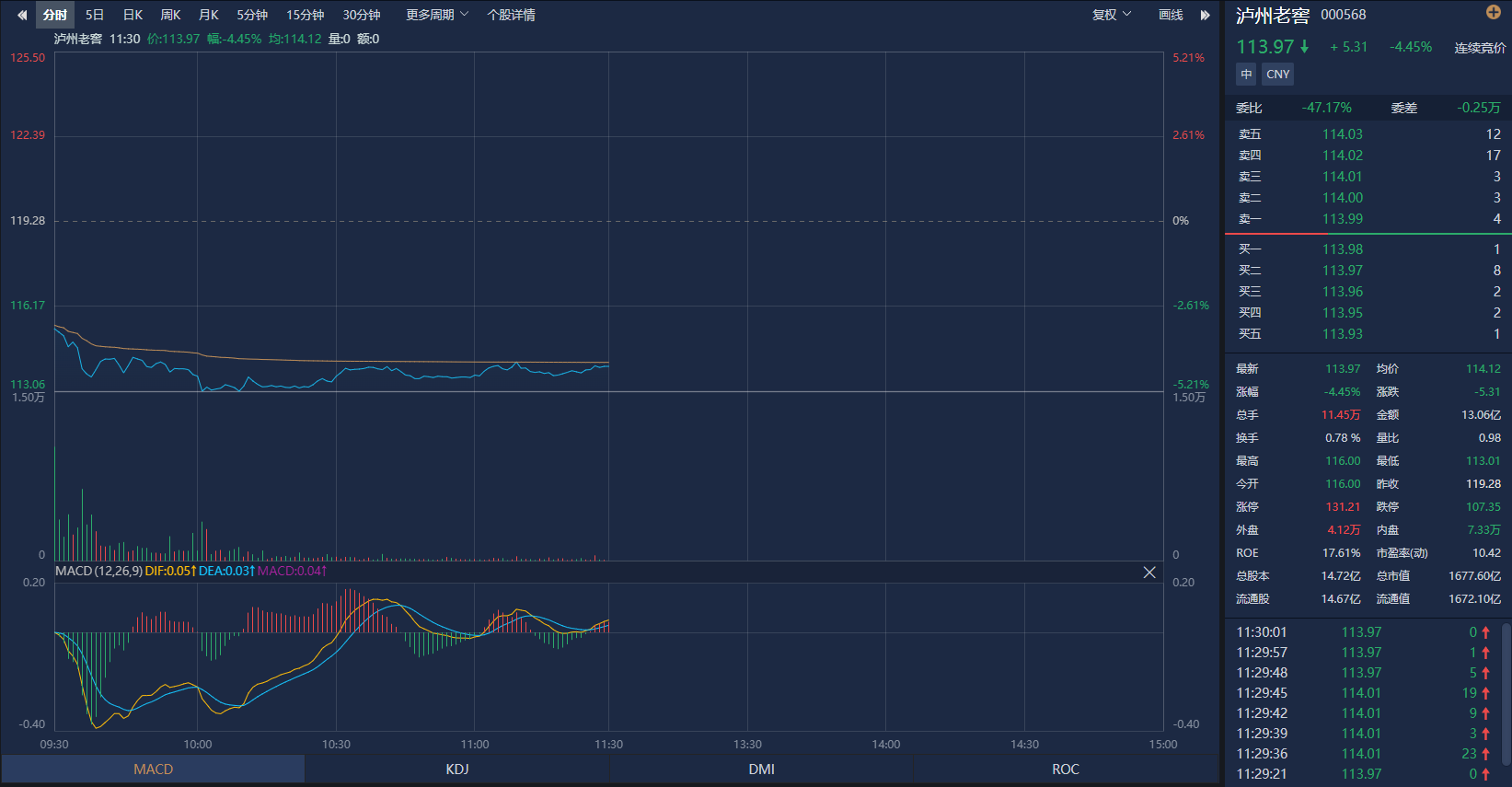Open 个股详情 stock details
The width and height of the screenshot is (1512, 787).
(511, 15)
